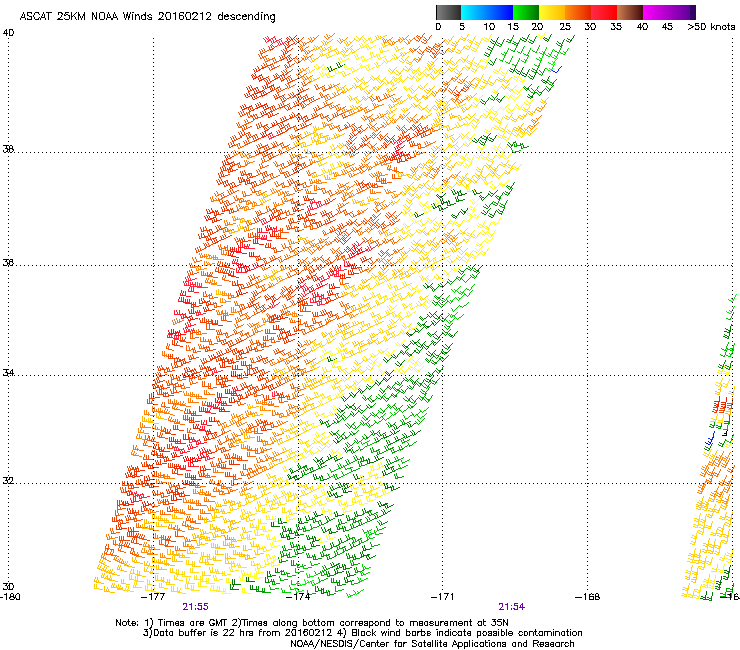
Task: Click the chart title 'ASCAT 25KM NOAA Winds 20160212 descending'
Action: (147, 17)
